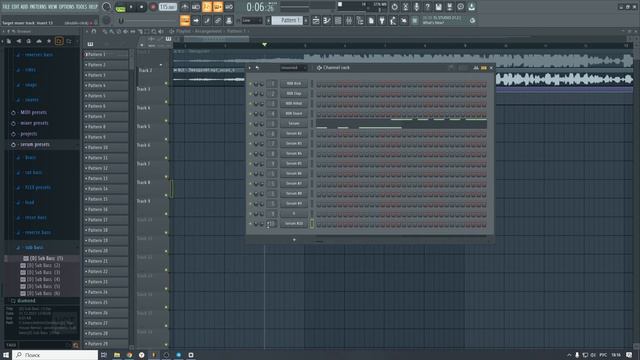Open the Browser view icon
Screen dimensions: 640x360
(360, 20)
